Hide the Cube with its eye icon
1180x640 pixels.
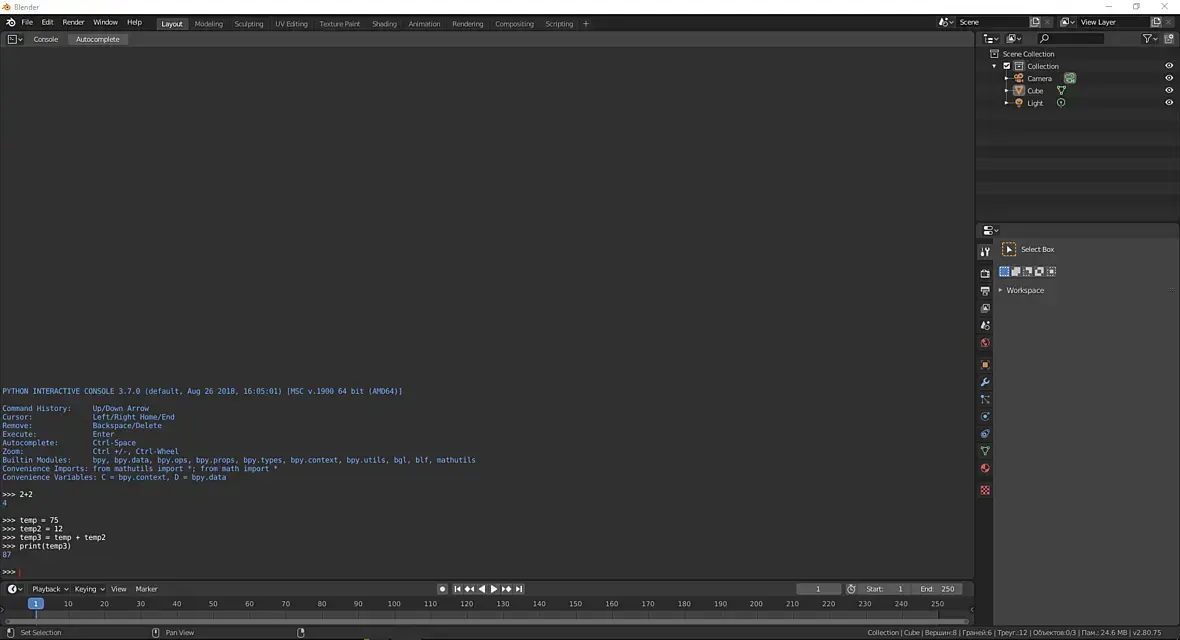[1169, 90]
